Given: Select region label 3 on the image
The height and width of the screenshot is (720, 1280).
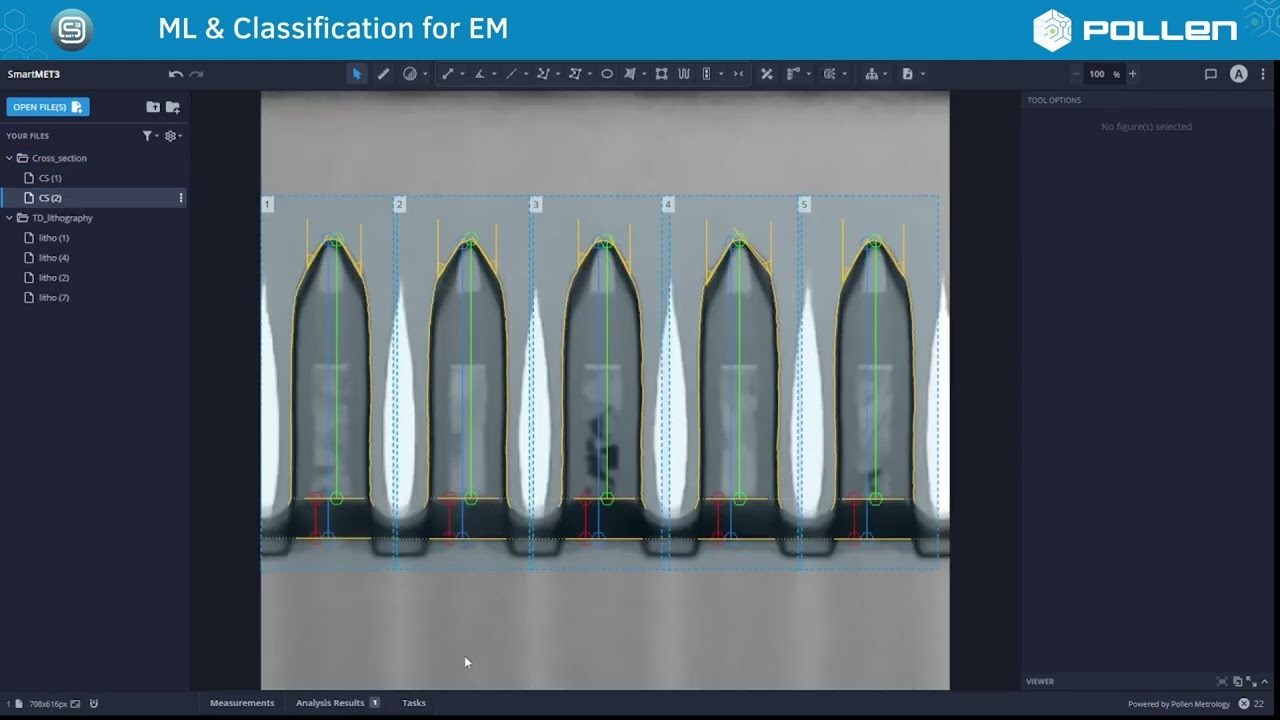Looking at the screenshot, I should point(535,204).
